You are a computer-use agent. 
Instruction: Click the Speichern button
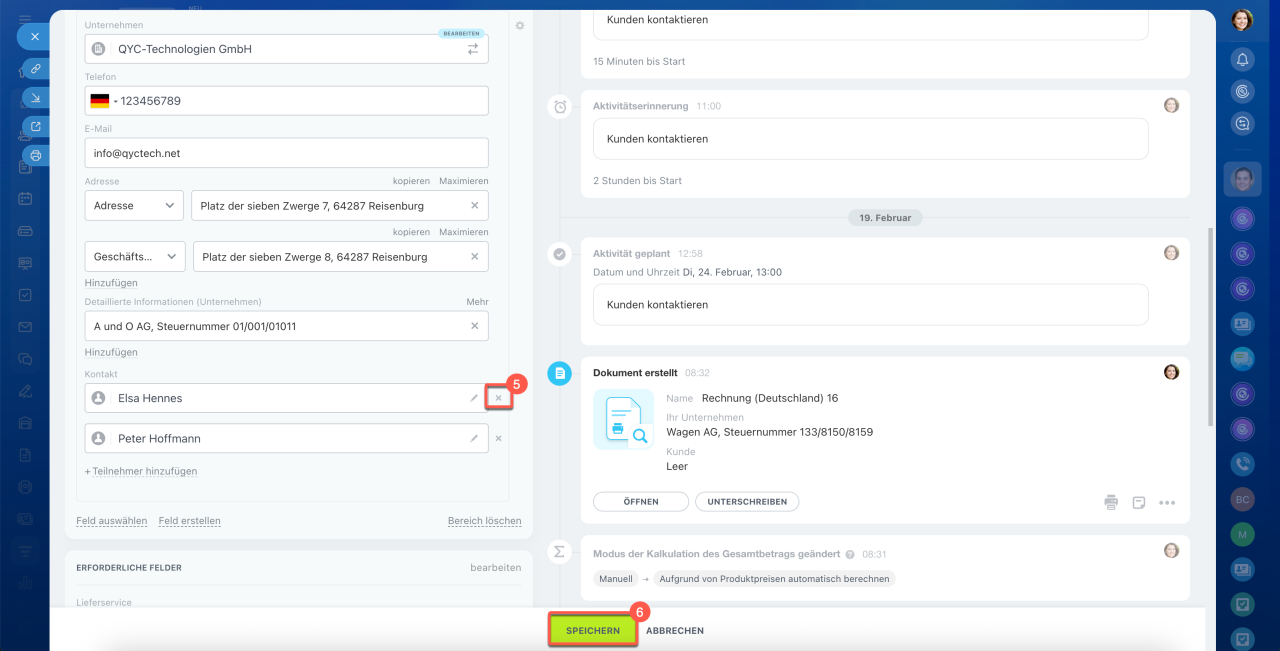(x=592, y=631)
